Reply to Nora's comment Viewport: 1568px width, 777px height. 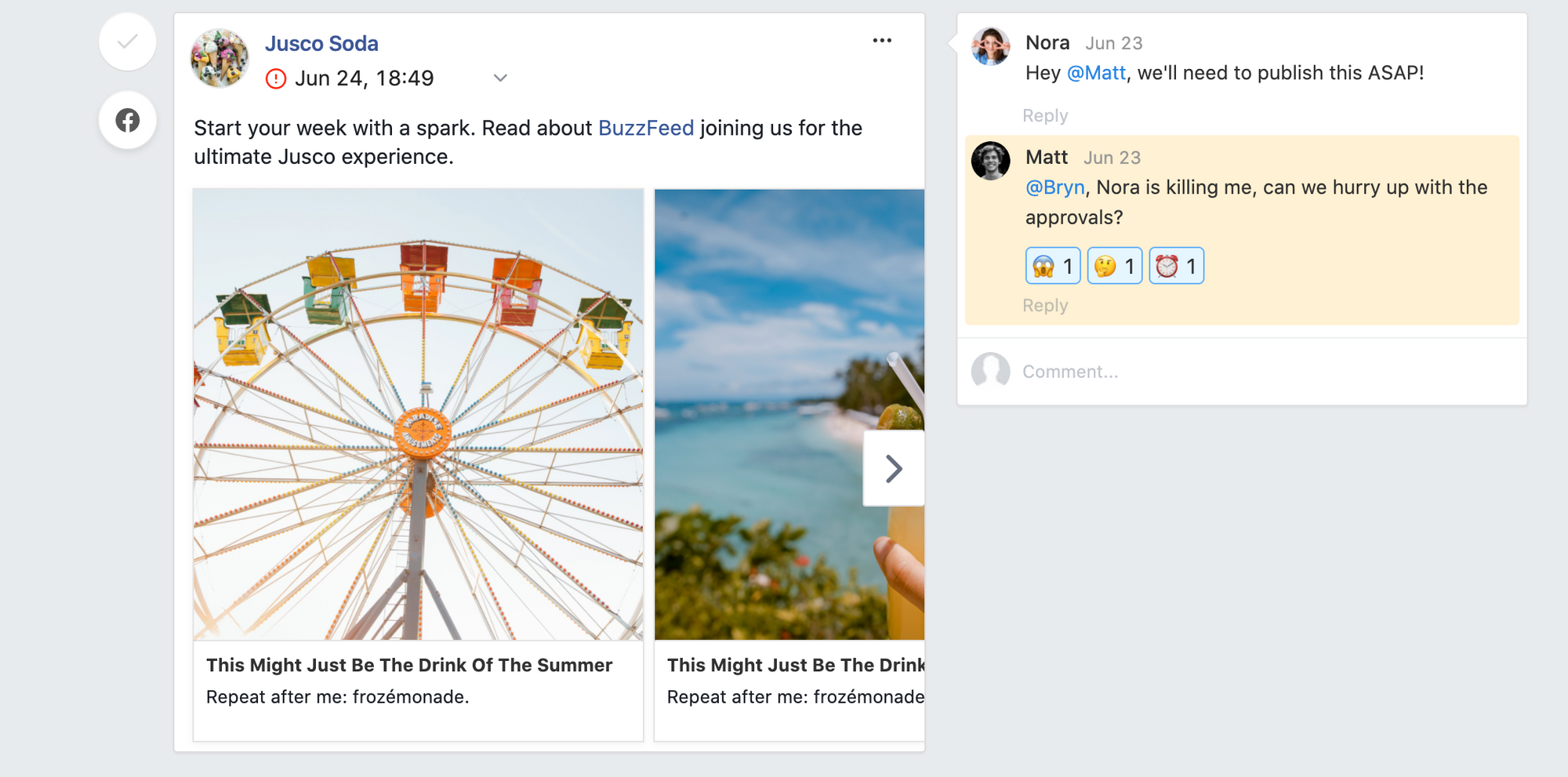pyautogui.click(x=1045, y=116)
